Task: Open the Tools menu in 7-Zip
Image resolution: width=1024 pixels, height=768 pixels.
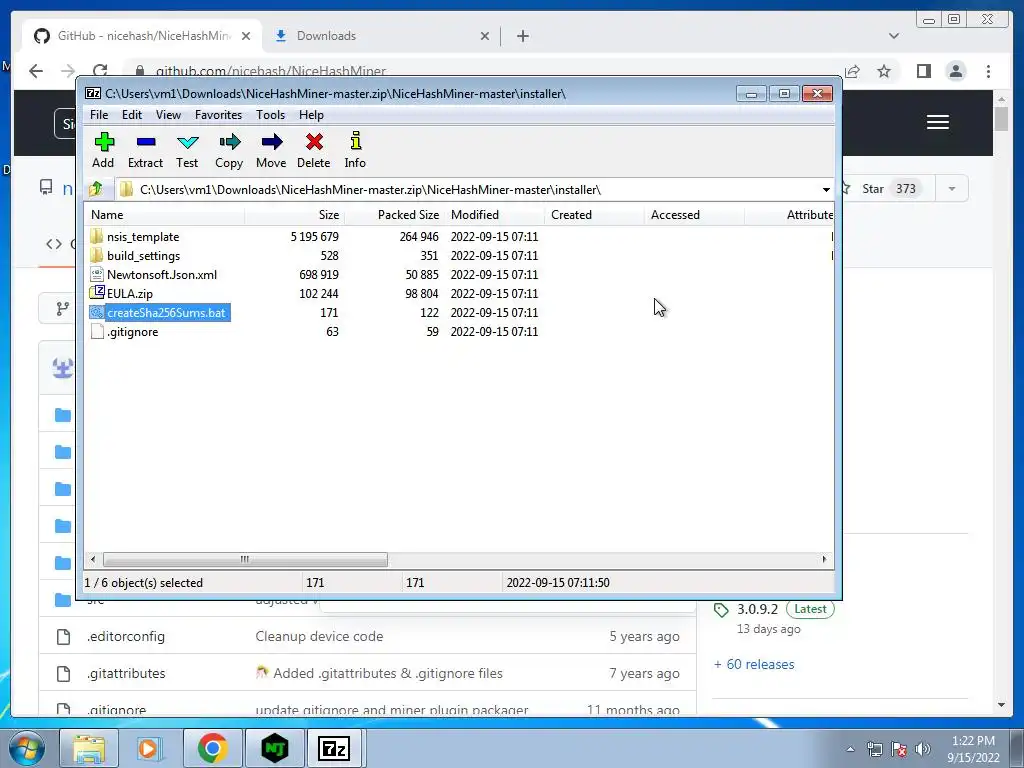Action: pos(270,115)
